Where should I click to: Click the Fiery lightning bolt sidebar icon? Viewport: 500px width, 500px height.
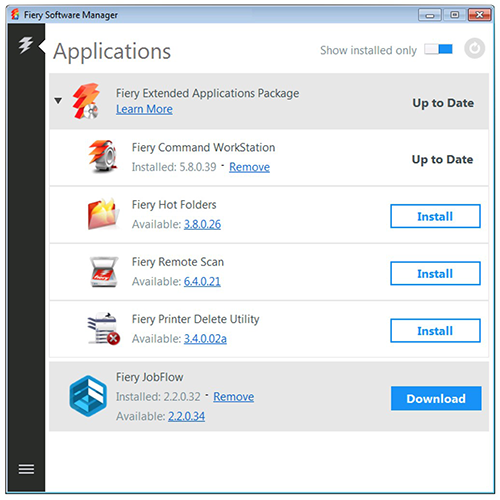26,45
